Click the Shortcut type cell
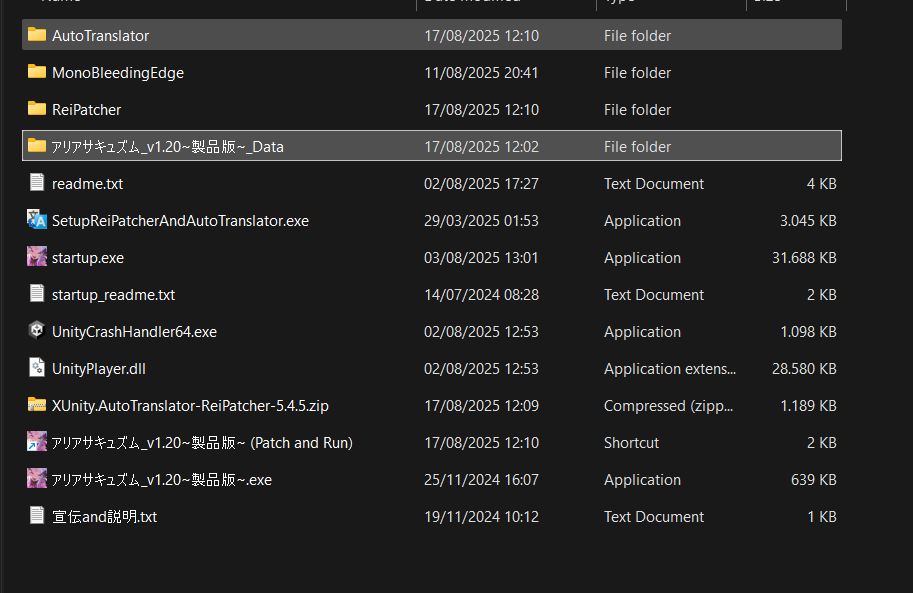The height and width of the screenshot is (593, 913). 631,443
